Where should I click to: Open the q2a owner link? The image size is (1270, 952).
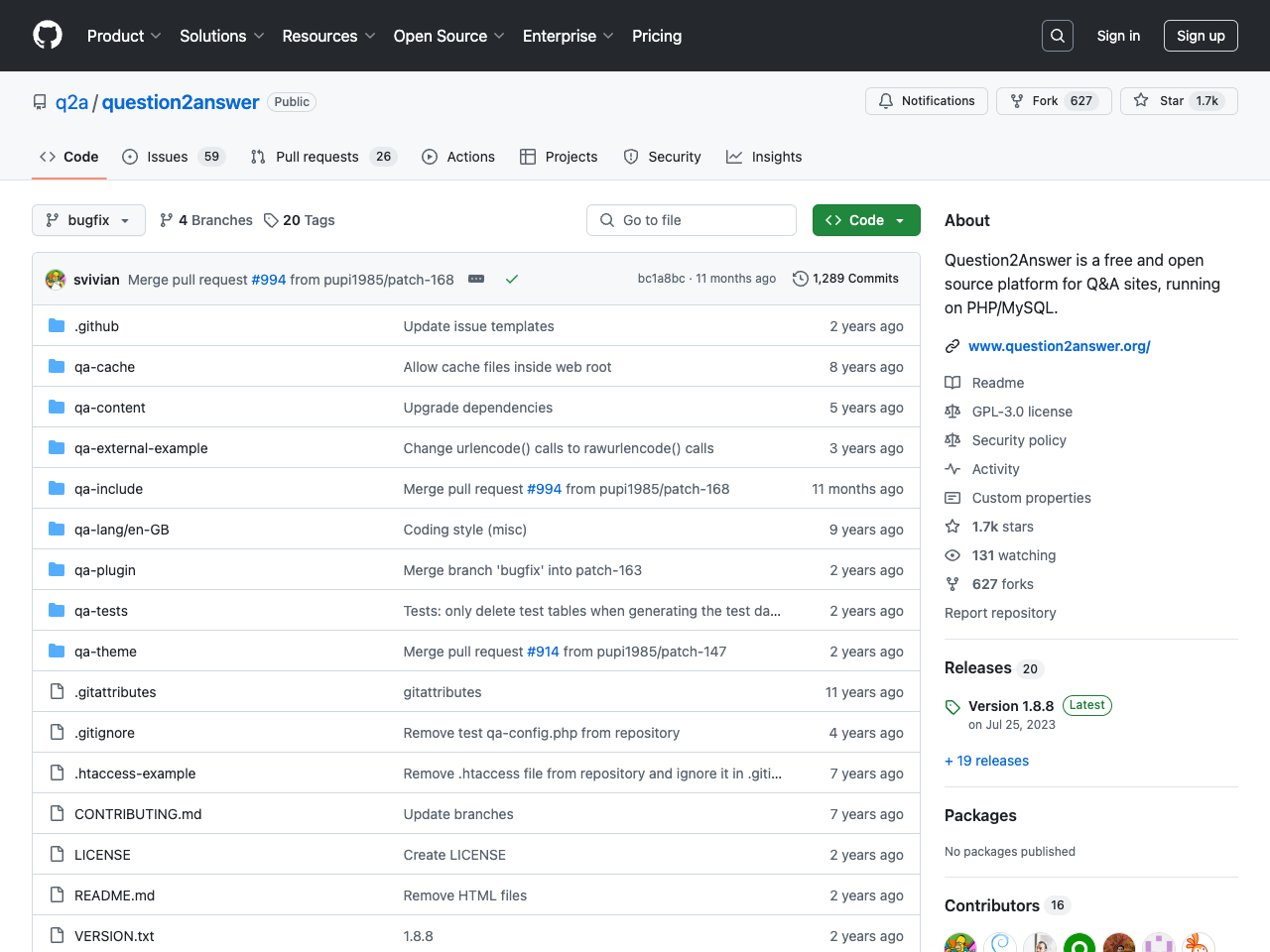(71, 102)
